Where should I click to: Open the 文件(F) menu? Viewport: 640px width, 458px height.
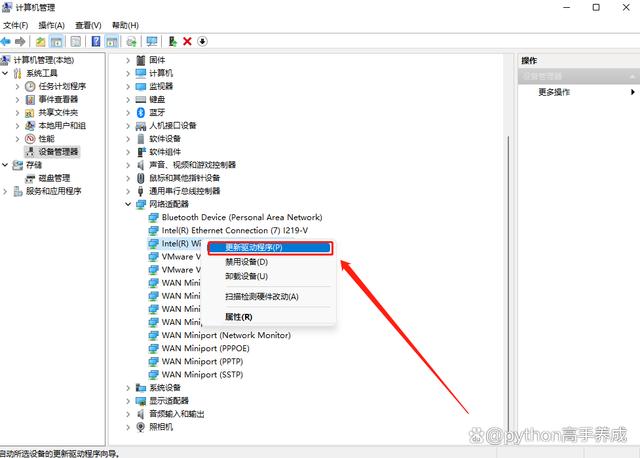(x=16, y=25)
